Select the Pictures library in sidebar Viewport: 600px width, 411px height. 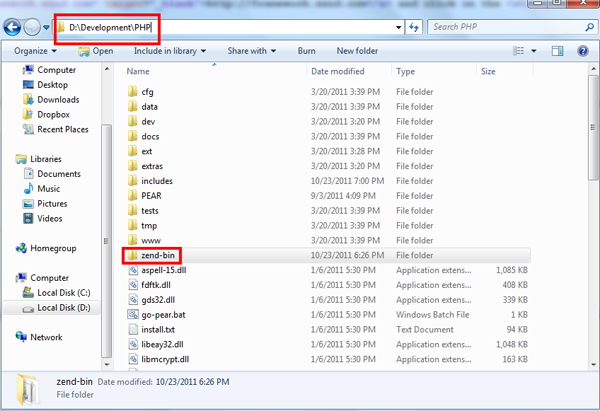click(x=53, y=203)
